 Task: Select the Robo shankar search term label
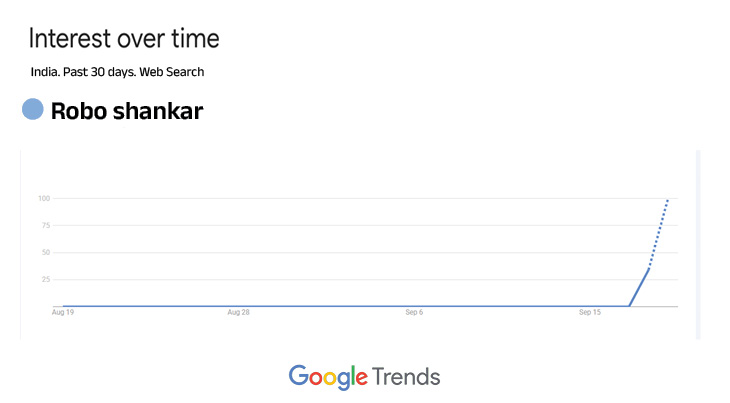pos(127,111)
